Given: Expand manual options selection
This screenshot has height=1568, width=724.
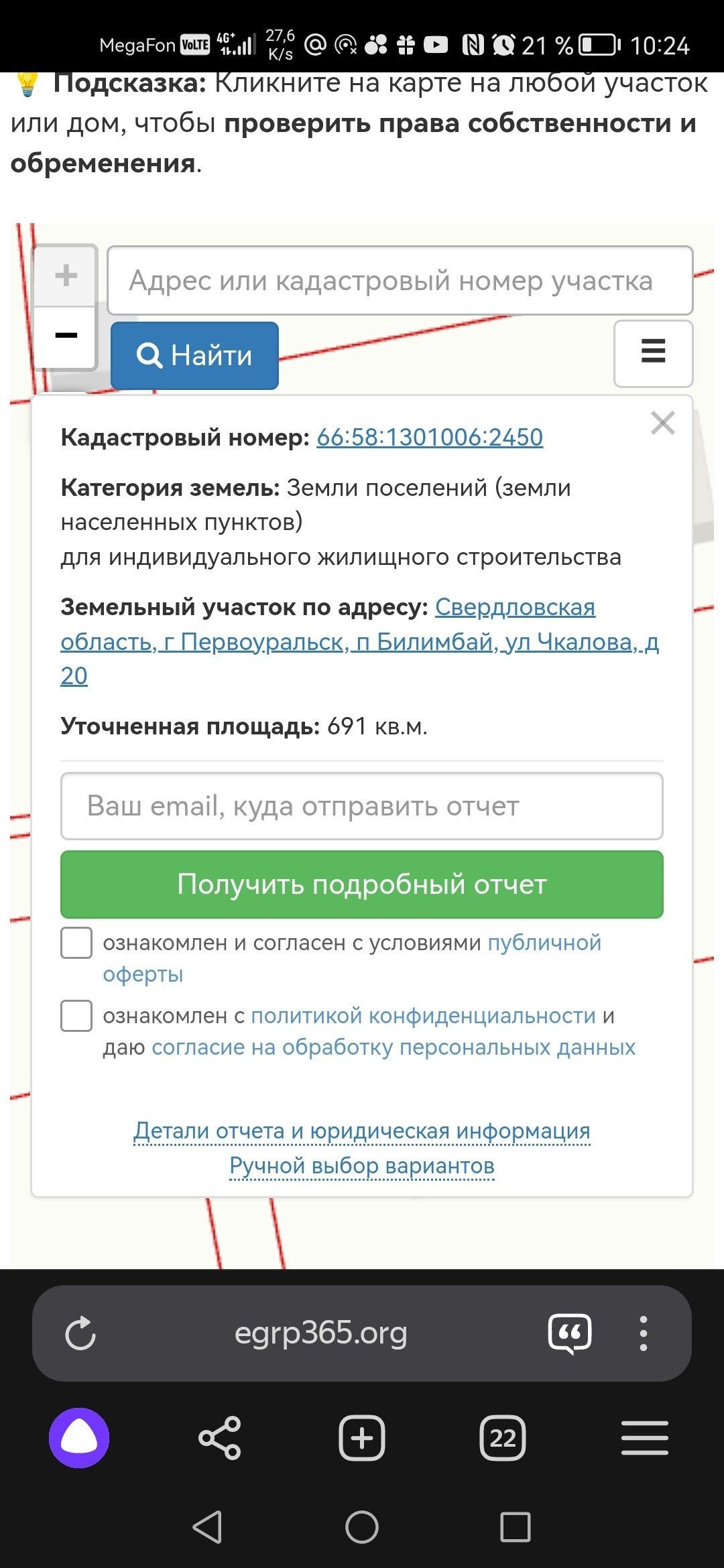Looking at the screenshot, I should (362, 1166).
